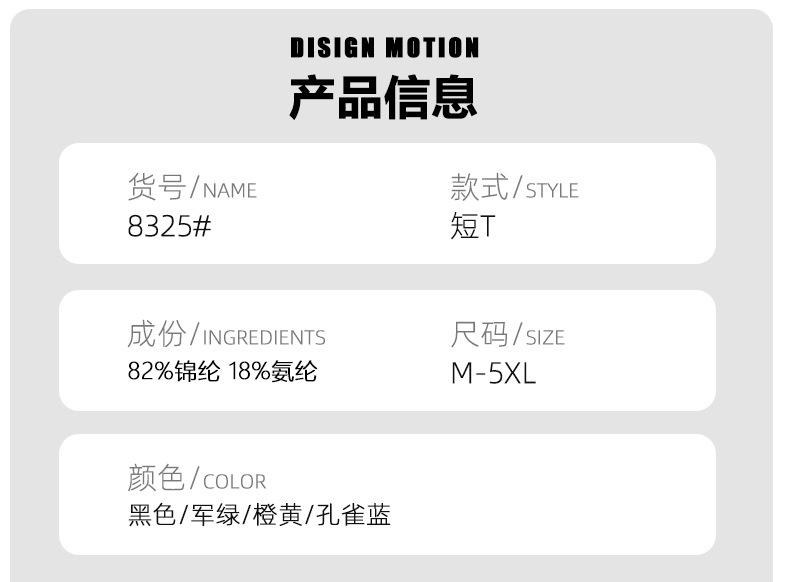The height and width of the screenshot is (582, 790).
Task: Click the 颜色 label
Action: (x=156, y=478)
